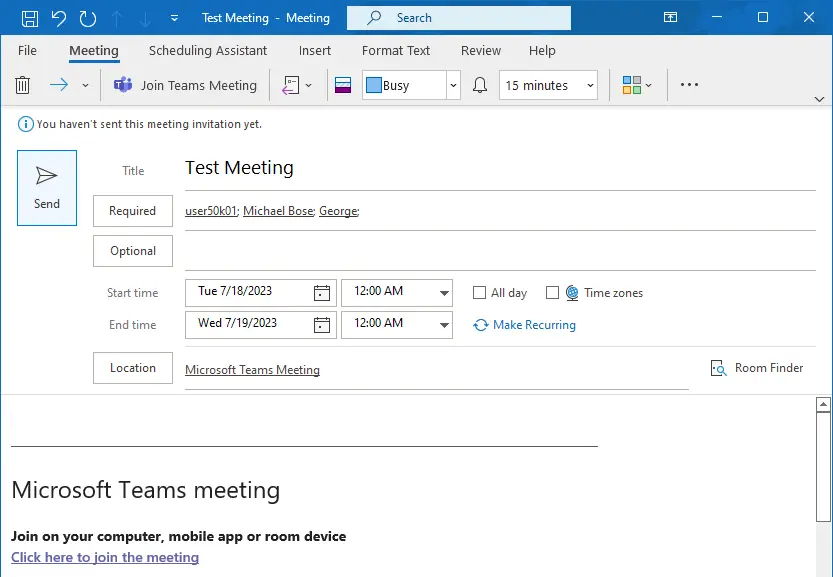Image resolution: width=833 pixels, height=577 pixels.
Task: Switch to Scheduling Assistant tab
Action: tap(208, 50)
